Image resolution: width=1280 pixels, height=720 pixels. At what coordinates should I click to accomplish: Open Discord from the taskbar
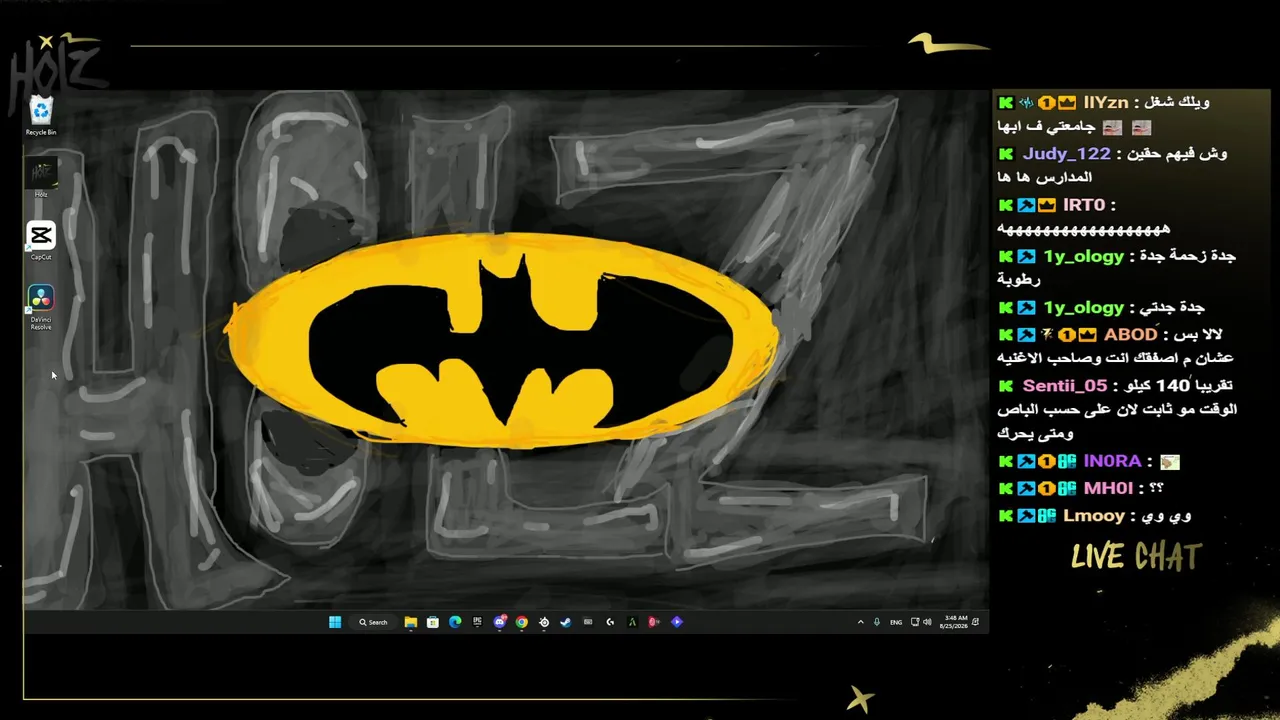click(500, 622)
